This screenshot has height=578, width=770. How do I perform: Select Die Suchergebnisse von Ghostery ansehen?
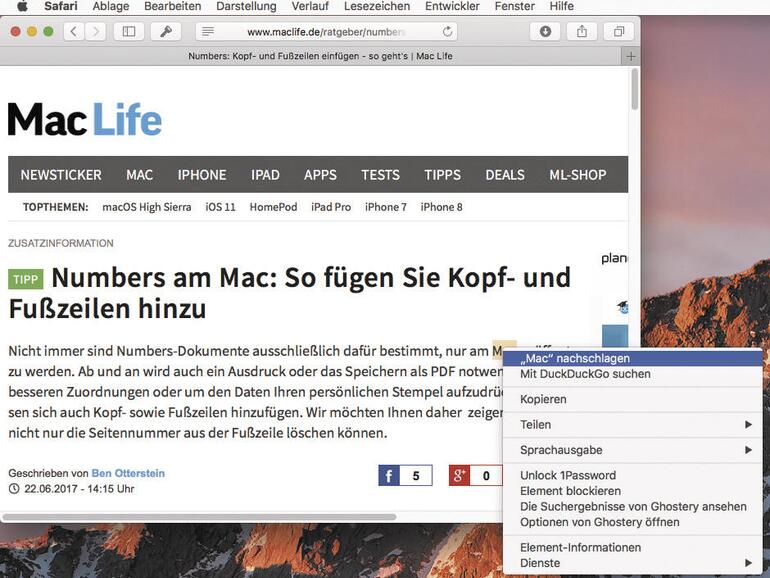(x=632, y=507)
